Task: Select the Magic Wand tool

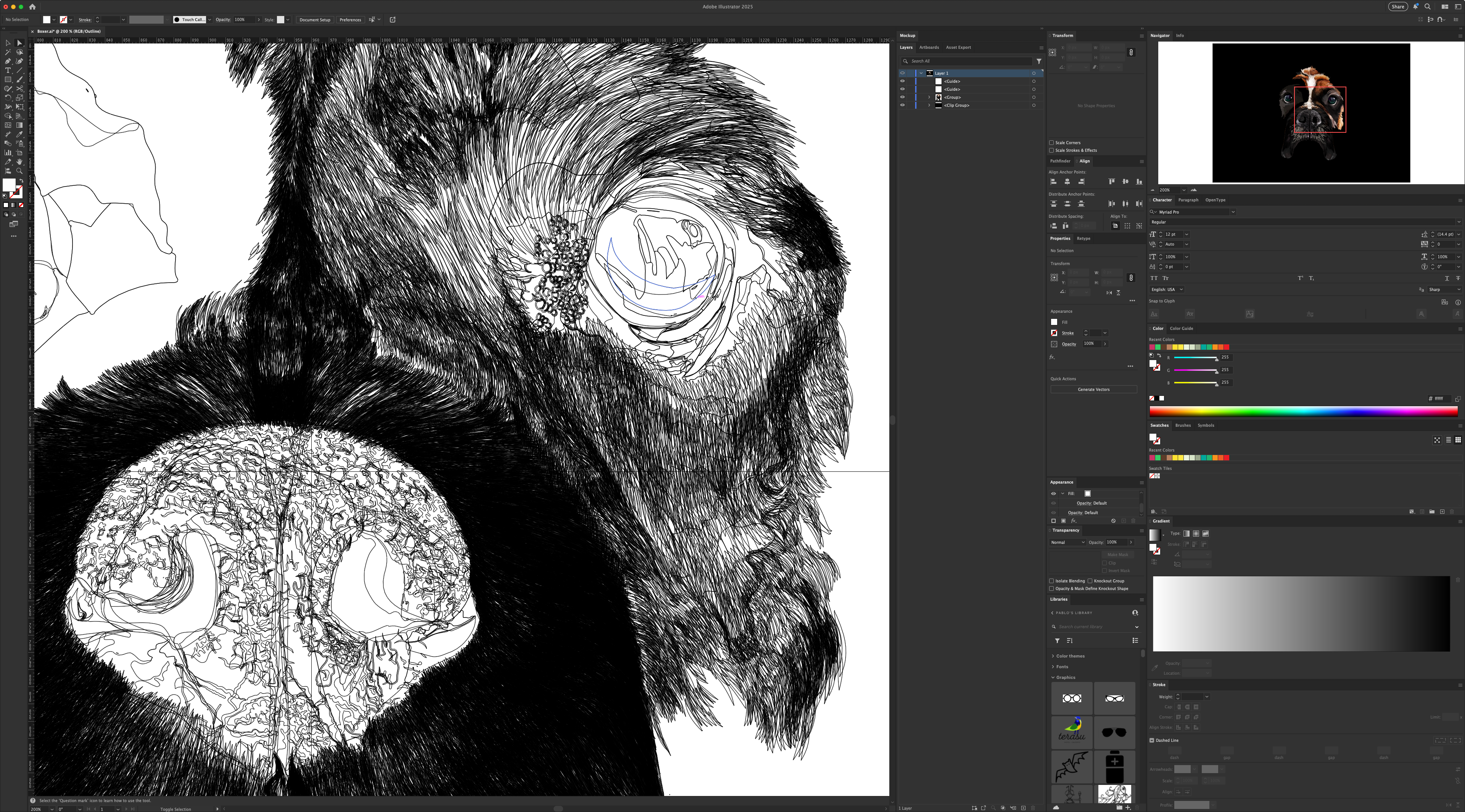Action: (8, 52)
